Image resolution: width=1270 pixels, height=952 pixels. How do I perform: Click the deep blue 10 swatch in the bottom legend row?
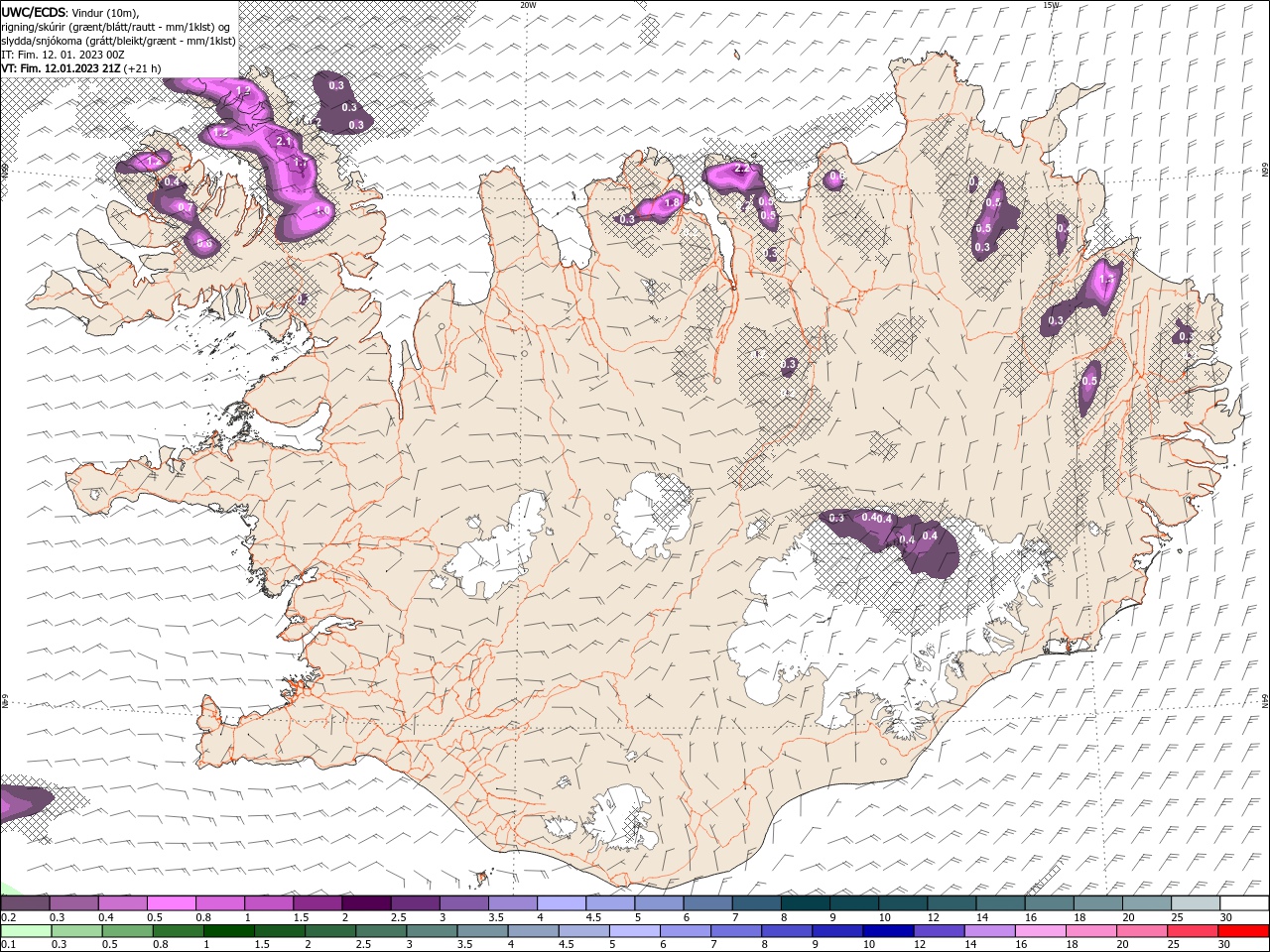[x=887, y=931]
